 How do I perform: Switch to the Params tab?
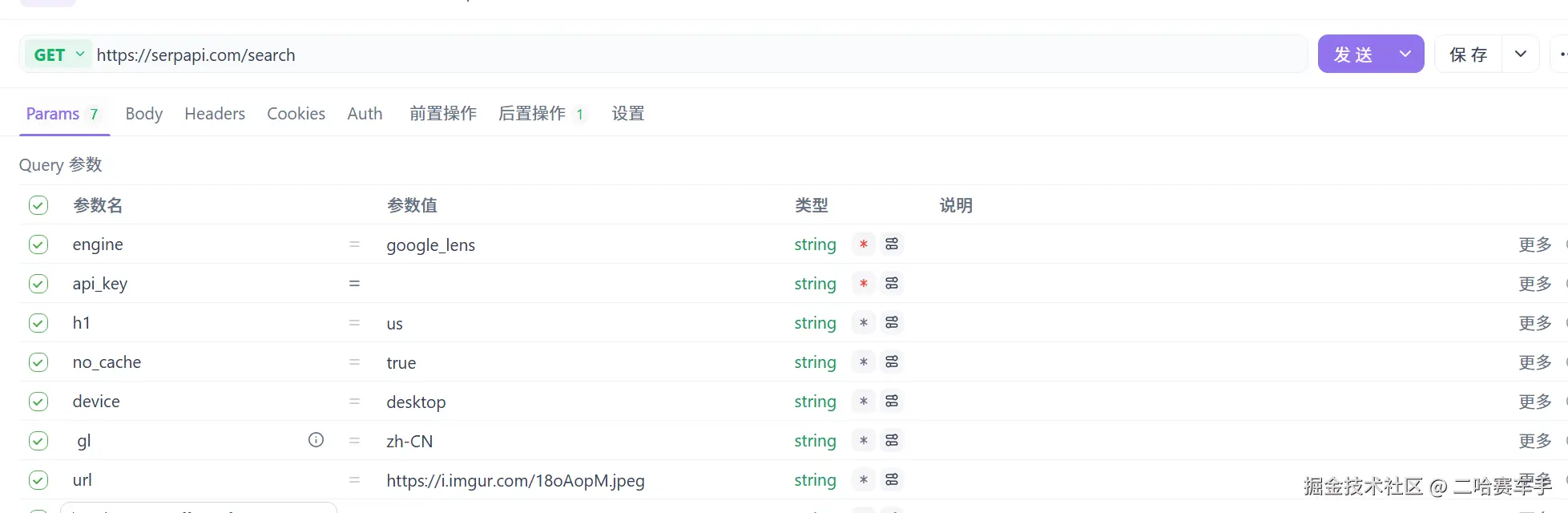[x=64, y=114]
